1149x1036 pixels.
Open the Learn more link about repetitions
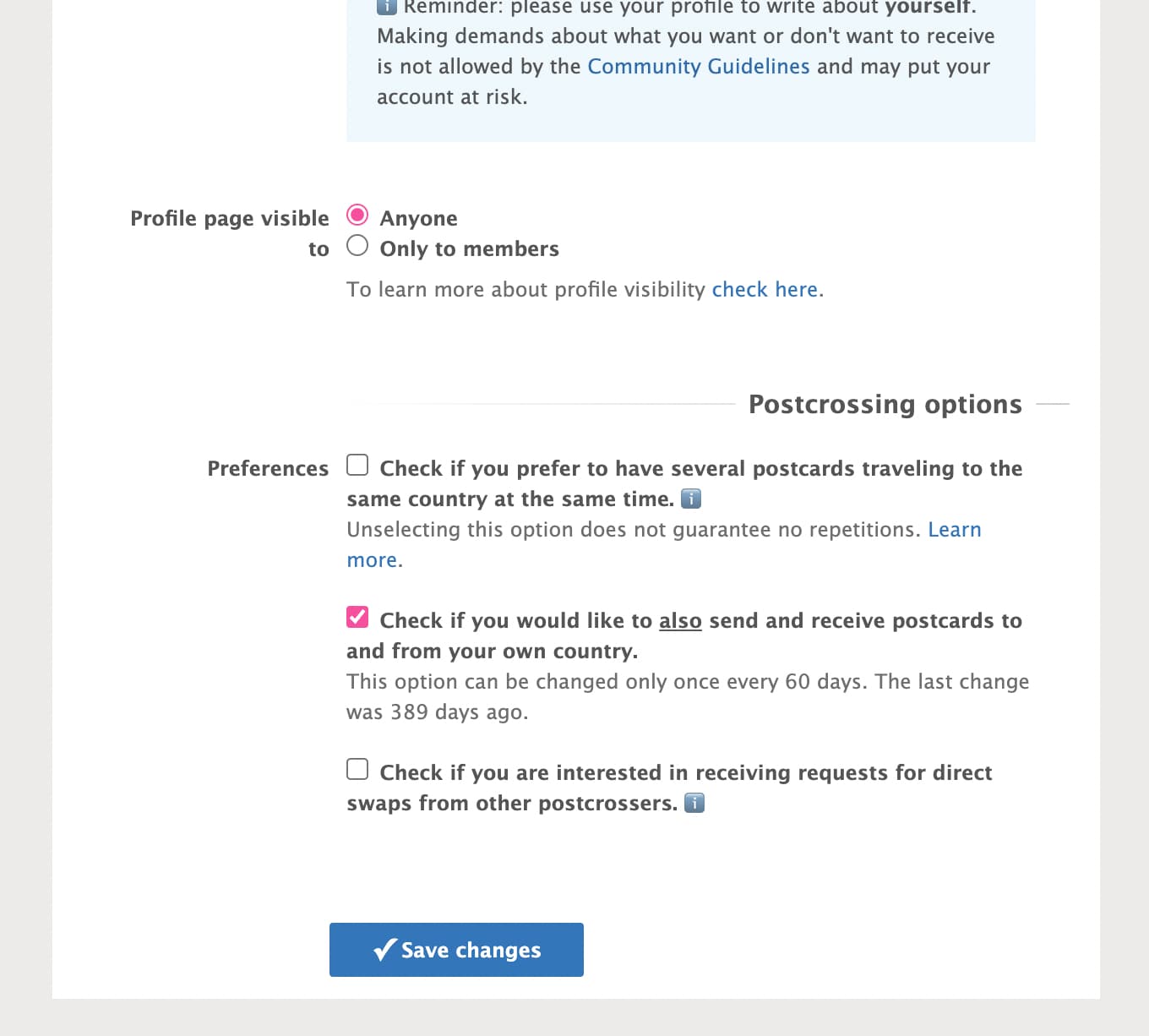pyautogui.click(x=664, y=544)
